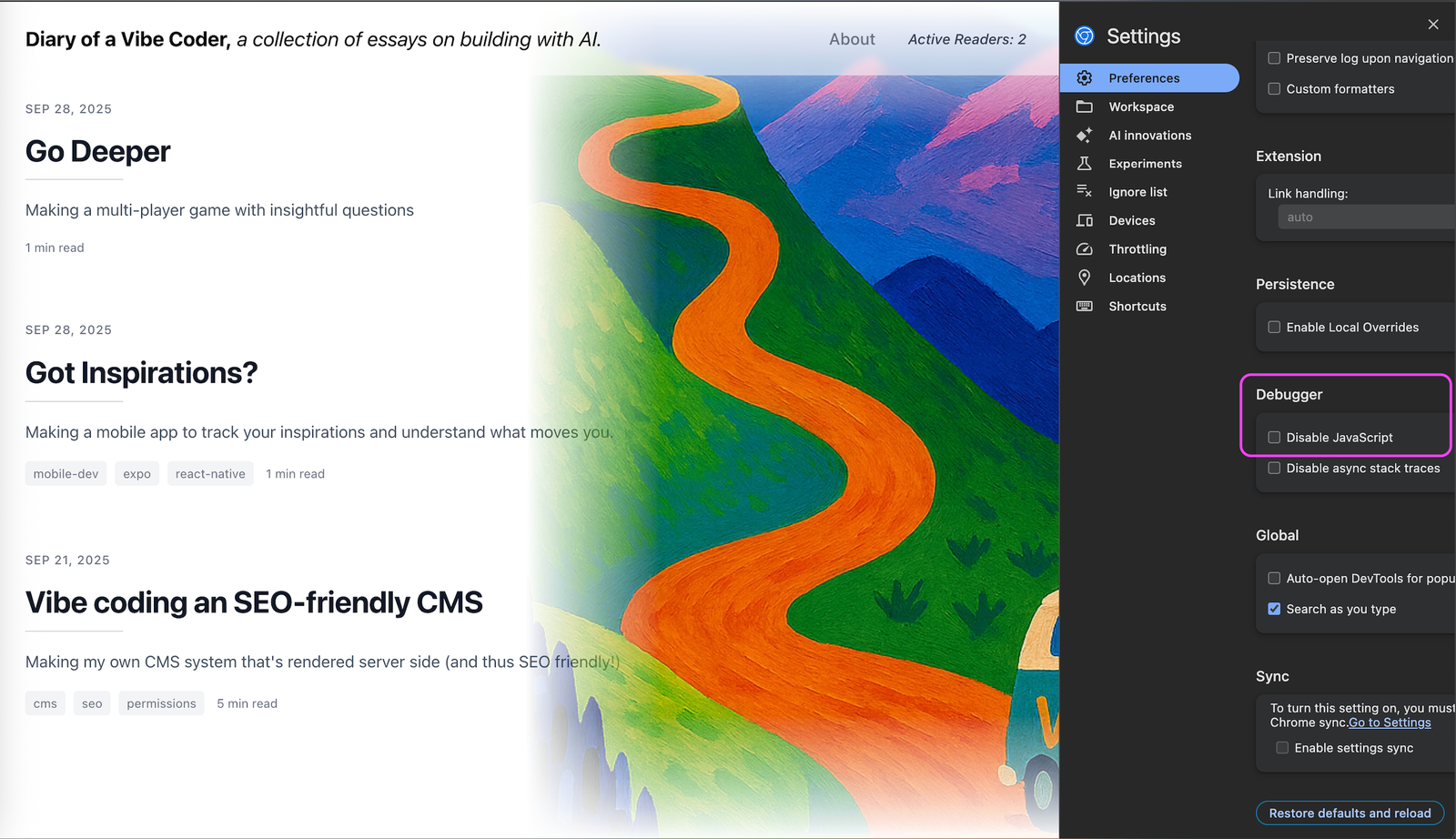Open the Go Deeper essay title
The width and height of the screenshot is (1456, 839).
(x=98, y=152)
